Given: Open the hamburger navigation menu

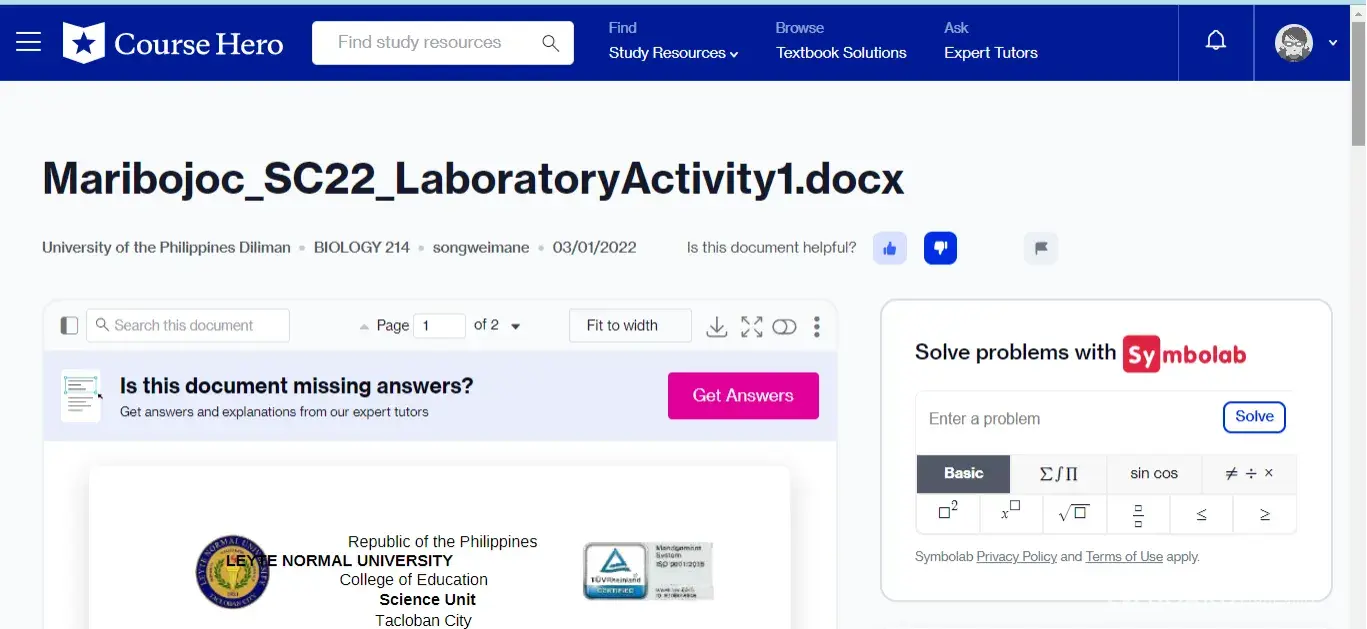Looking at the screenshot, I should [x=28, y=42].
